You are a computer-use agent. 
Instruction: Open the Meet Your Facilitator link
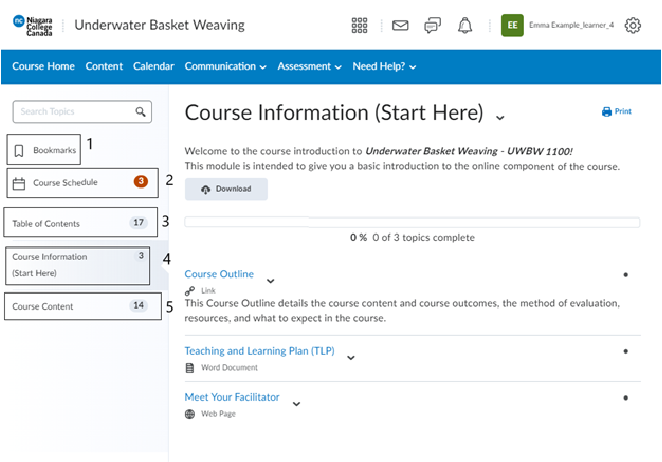click(x=232, y=397)
